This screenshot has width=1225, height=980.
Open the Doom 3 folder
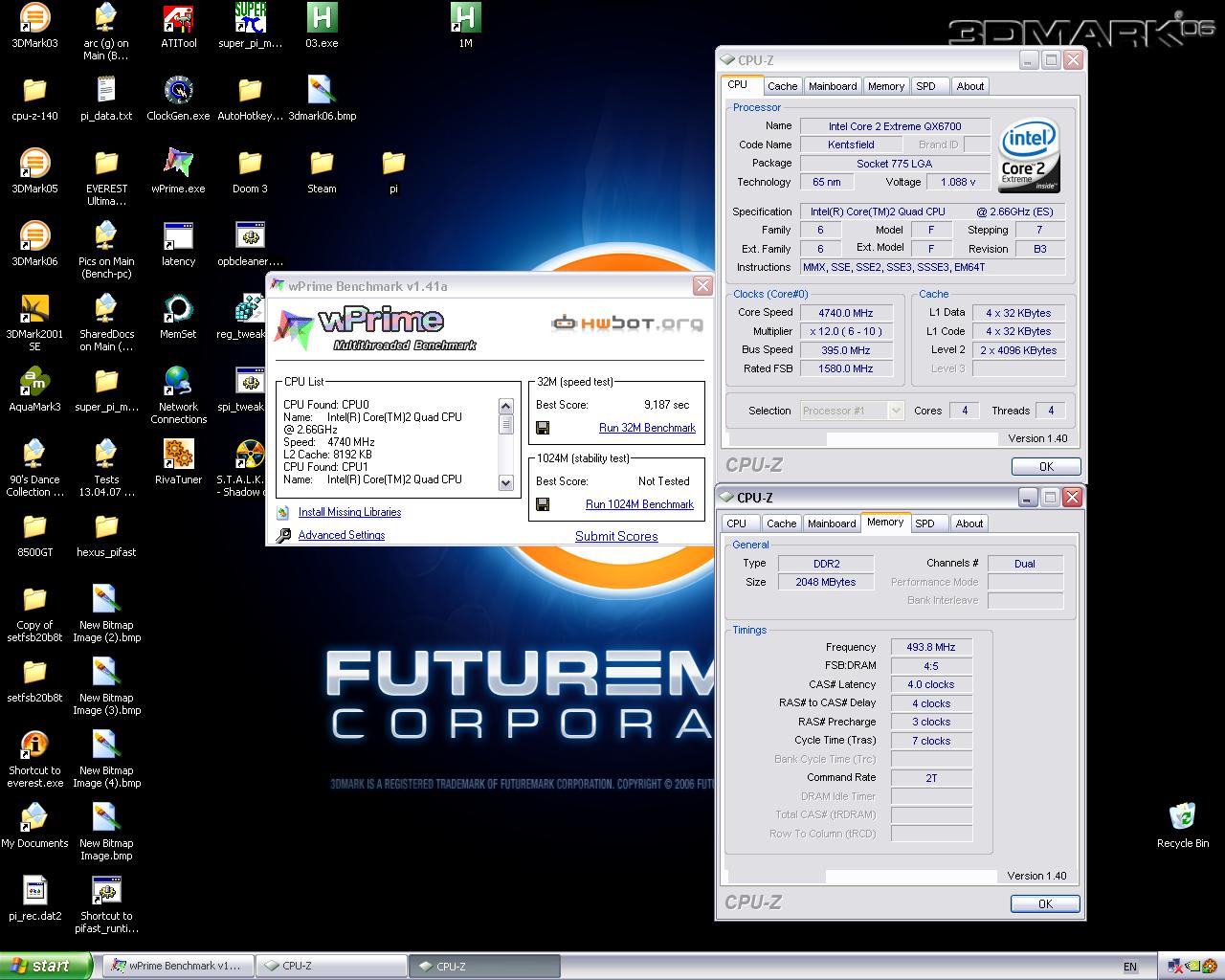250,171
